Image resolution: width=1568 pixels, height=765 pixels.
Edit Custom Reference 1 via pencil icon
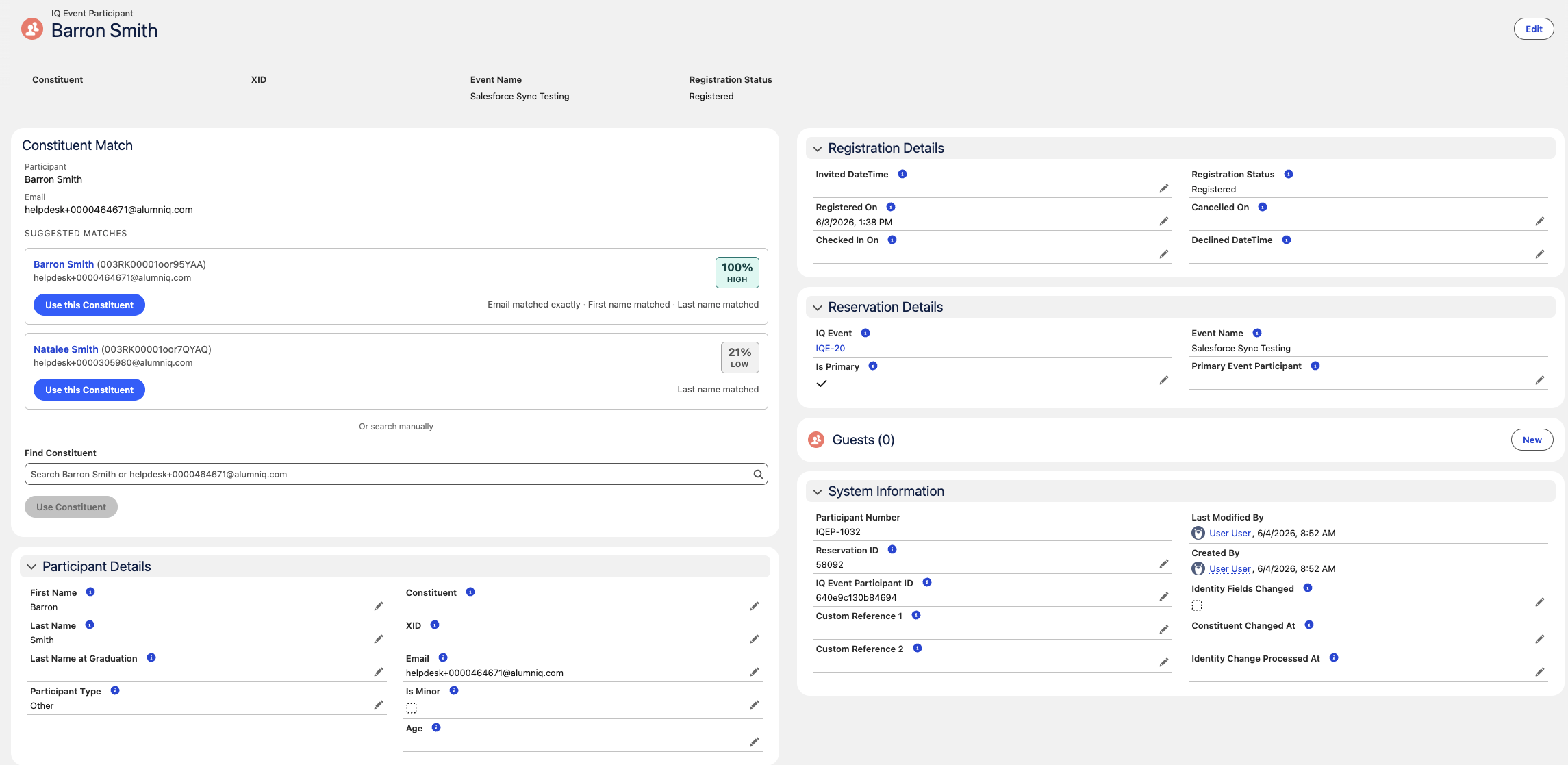pyautogui.click(x=1163, y=629)
